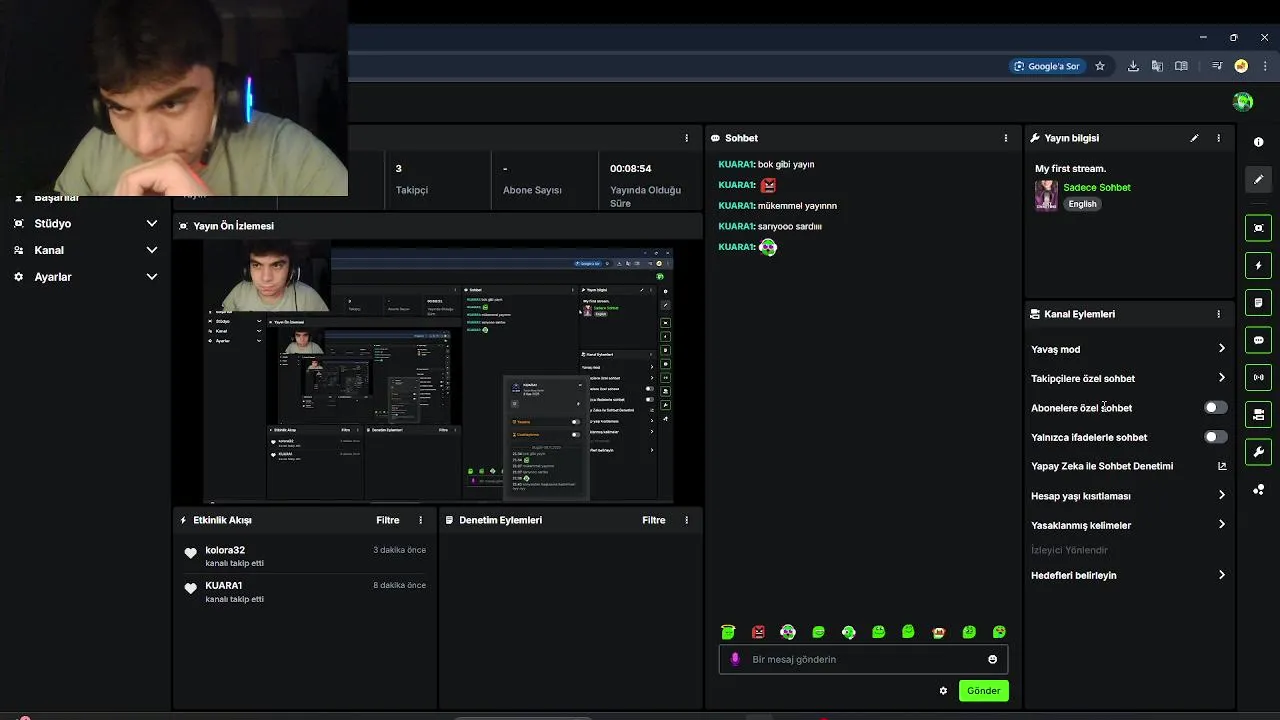Viewport: 1280px width, 720px height.
Task: Click the broadcast signal icon in right sidebar
Action: pos(1258,377)
